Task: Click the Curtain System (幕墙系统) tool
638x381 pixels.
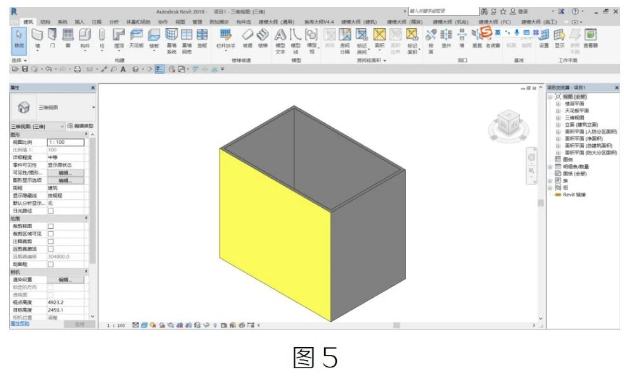Action: coord(171,40)
